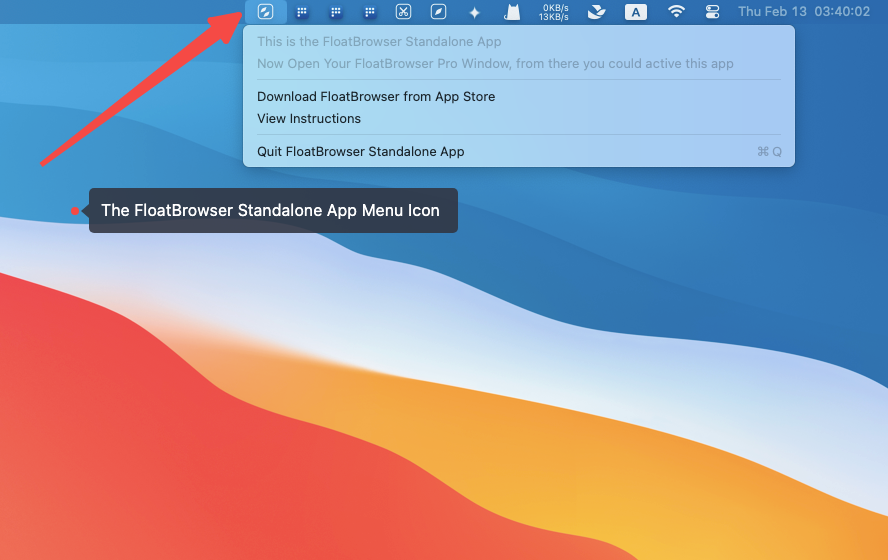Quit FloatBrowser Standalone App
888x560 pixels.
click(x=519, y=151)
